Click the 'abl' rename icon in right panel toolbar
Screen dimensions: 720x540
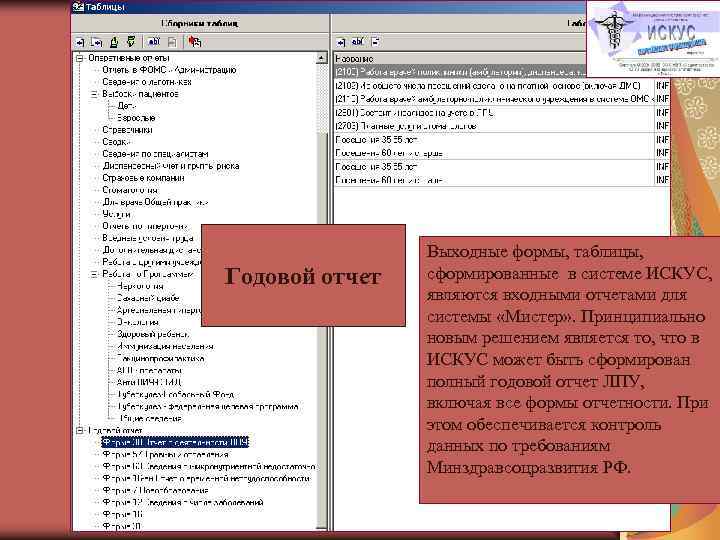click(358, 42)
